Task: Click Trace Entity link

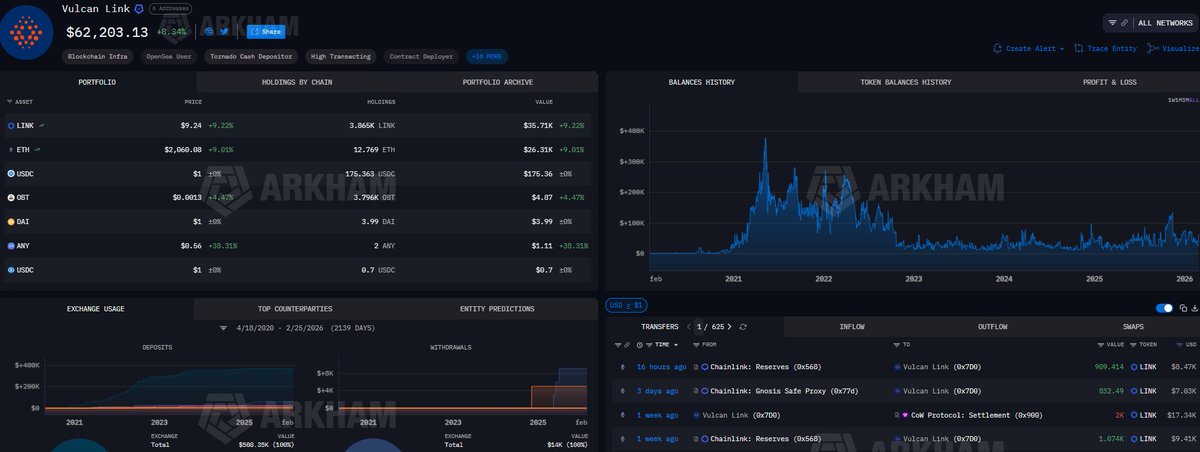Action: coord(1110,48)
